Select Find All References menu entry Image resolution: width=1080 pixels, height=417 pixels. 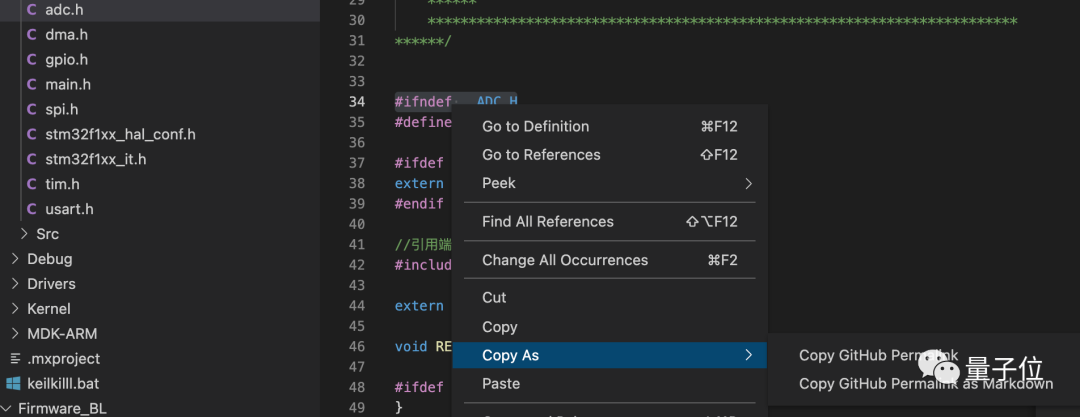click(x=547, y=221)
